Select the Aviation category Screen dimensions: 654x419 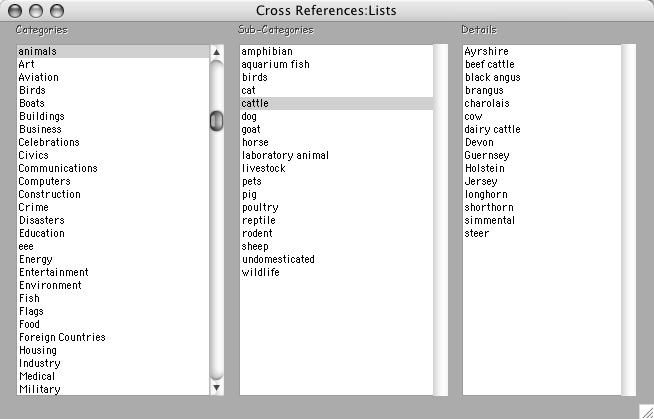[x=39, y=77]
